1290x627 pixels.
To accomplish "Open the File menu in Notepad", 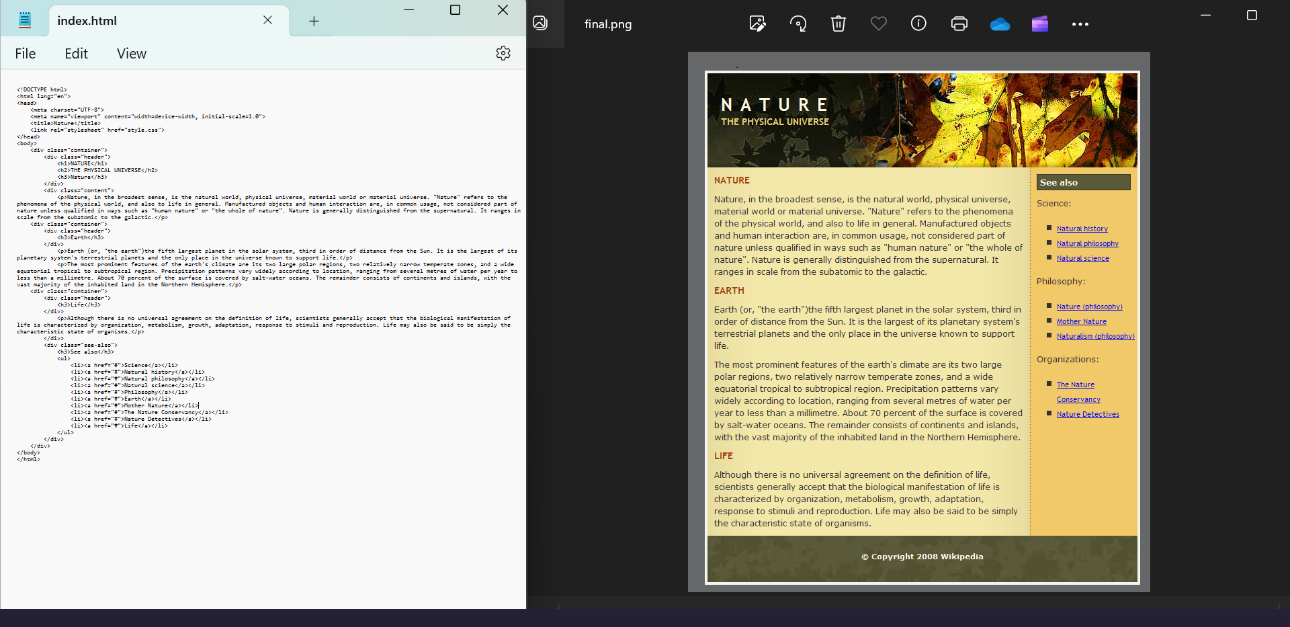I will [24, 53].
